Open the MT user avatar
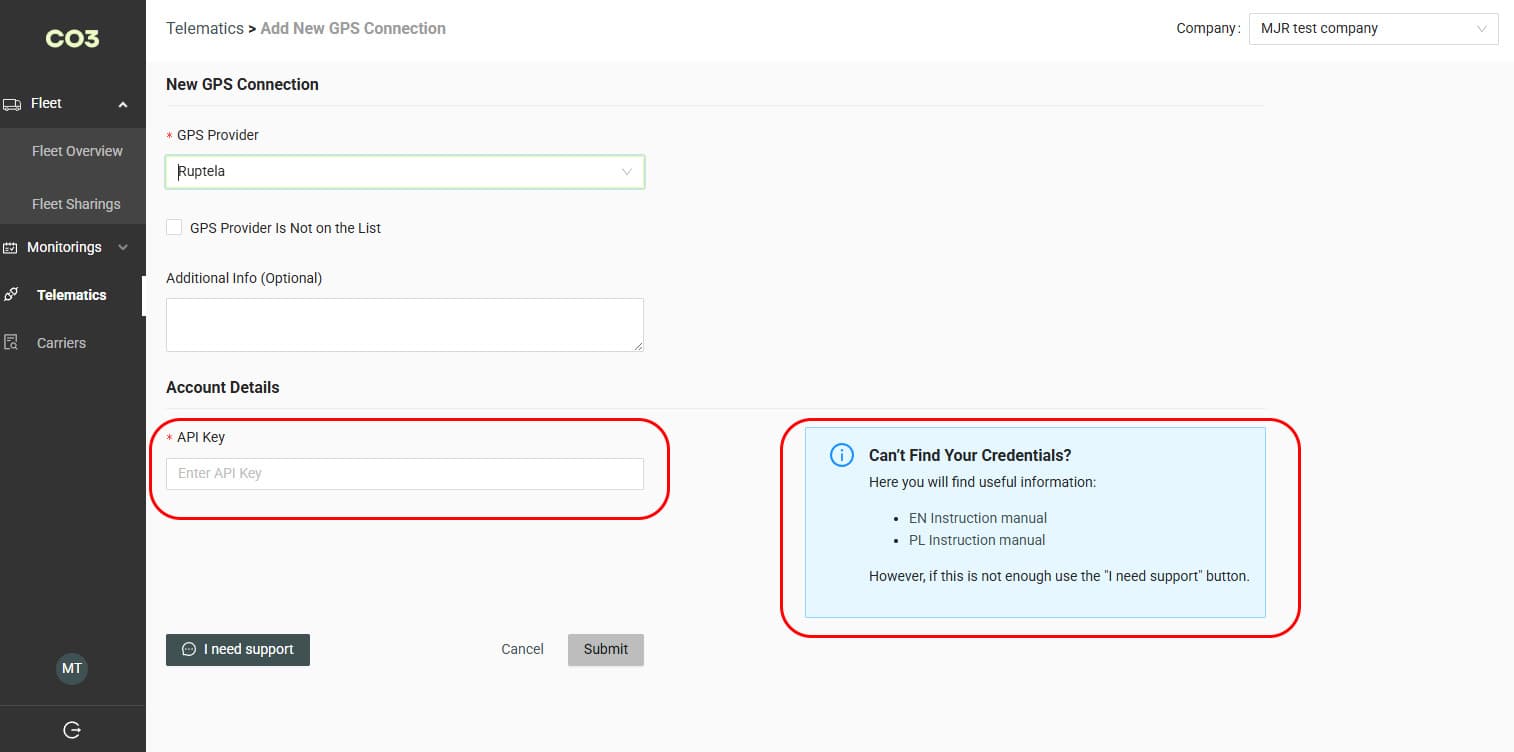Image resolution: width=1514 pixels, height=752 pixels. tap(71, 668)
